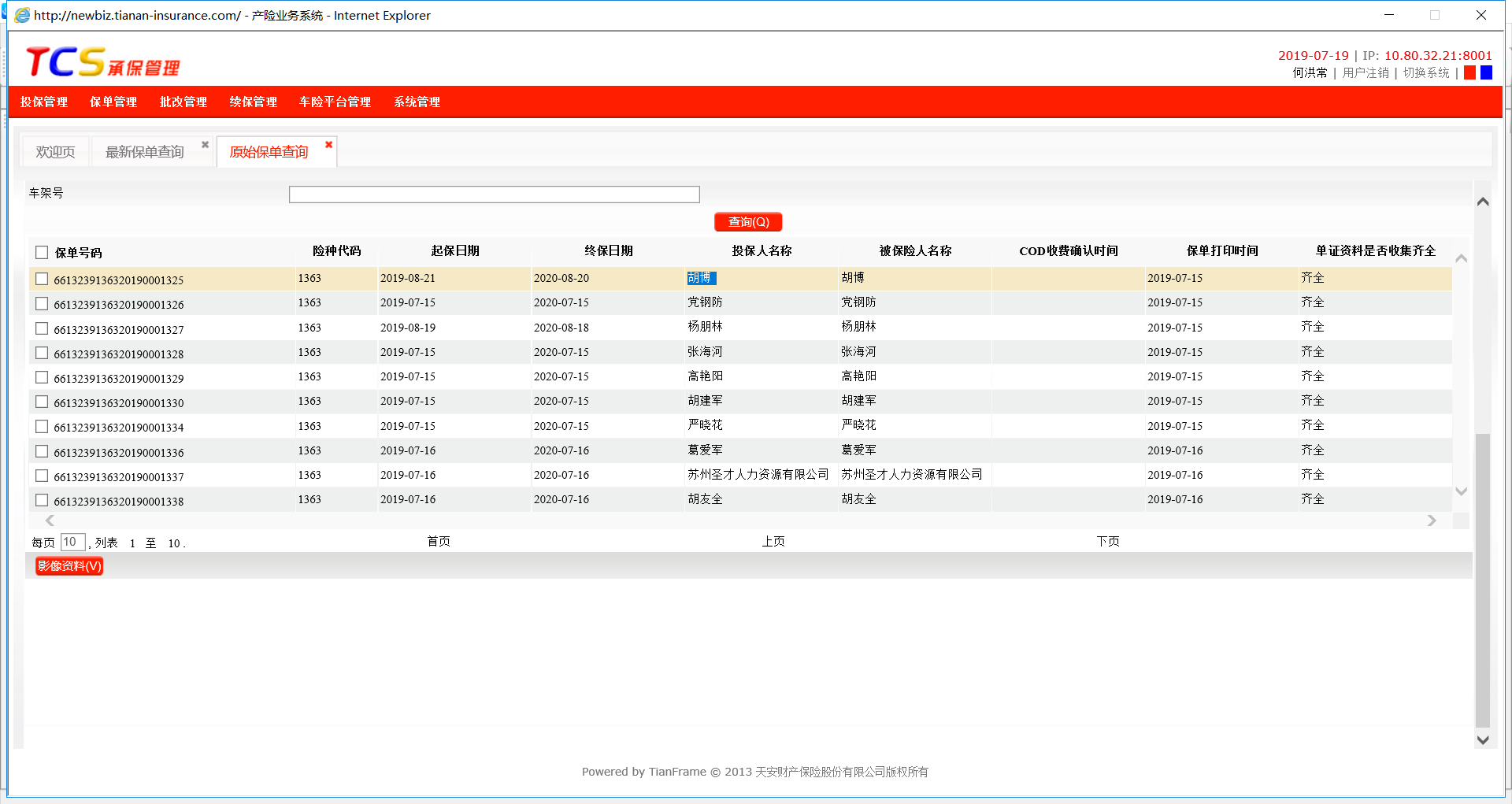Open the 投保管理 menu

[x=44, y=102]
